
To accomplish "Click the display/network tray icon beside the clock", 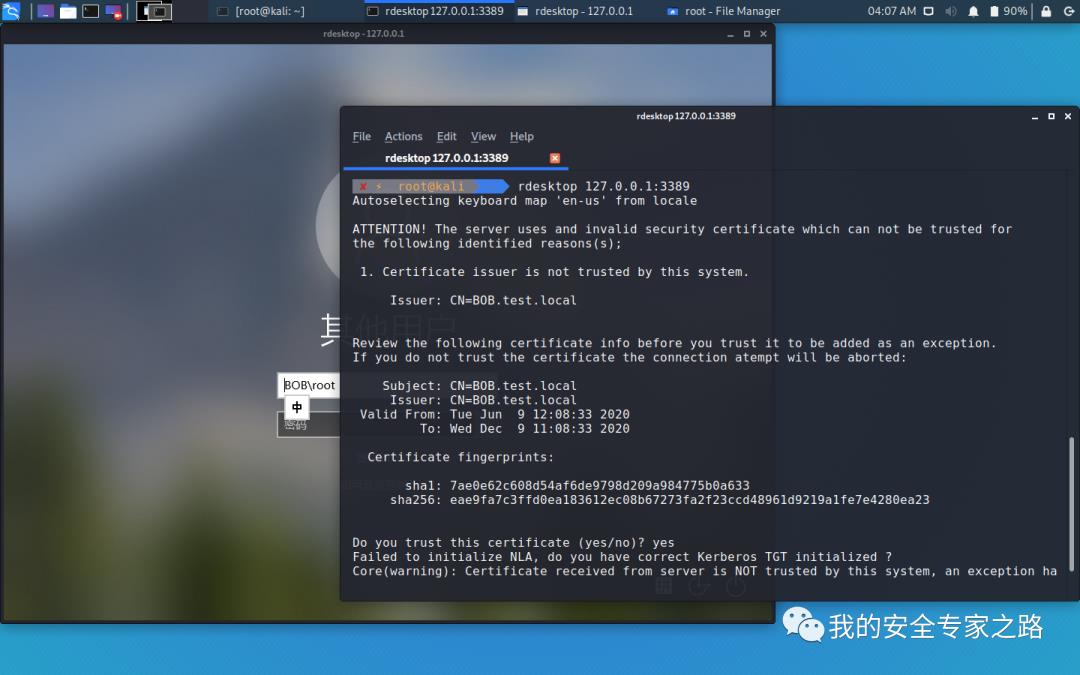I will point(928,11).
